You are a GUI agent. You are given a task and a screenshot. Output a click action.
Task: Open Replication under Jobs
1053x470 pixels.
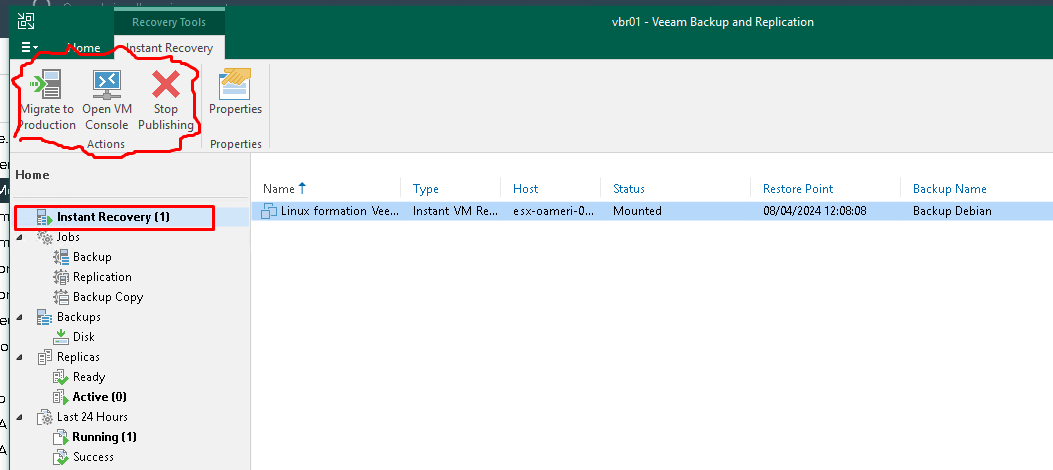tap(102, 277)
